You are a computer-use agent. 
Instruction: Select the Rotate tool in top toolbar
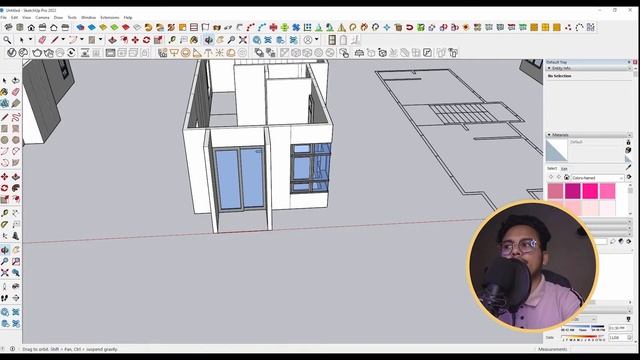[147, 40]
